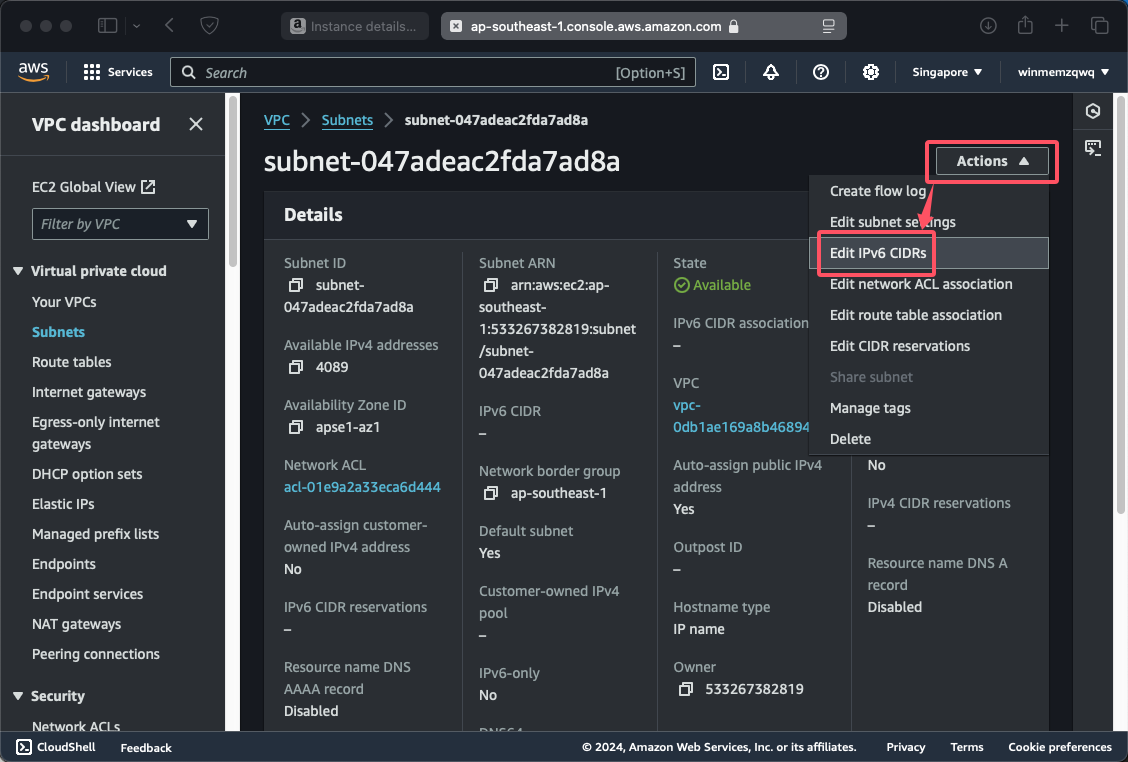Collapse the Virtual private cloud section
The image size is (1128, 762).
tap(18, 271)
